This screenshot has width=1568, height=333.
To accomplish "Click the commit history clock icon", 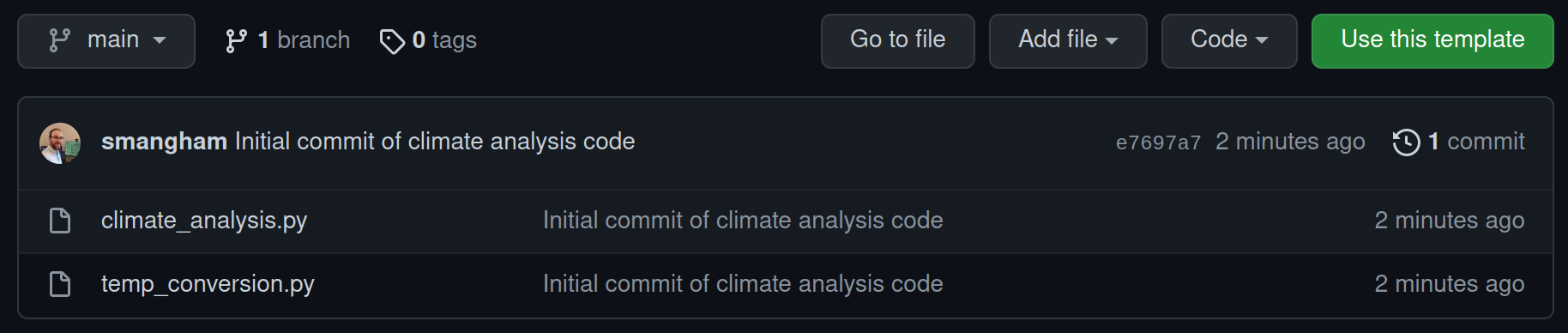I will point(1407,142).
